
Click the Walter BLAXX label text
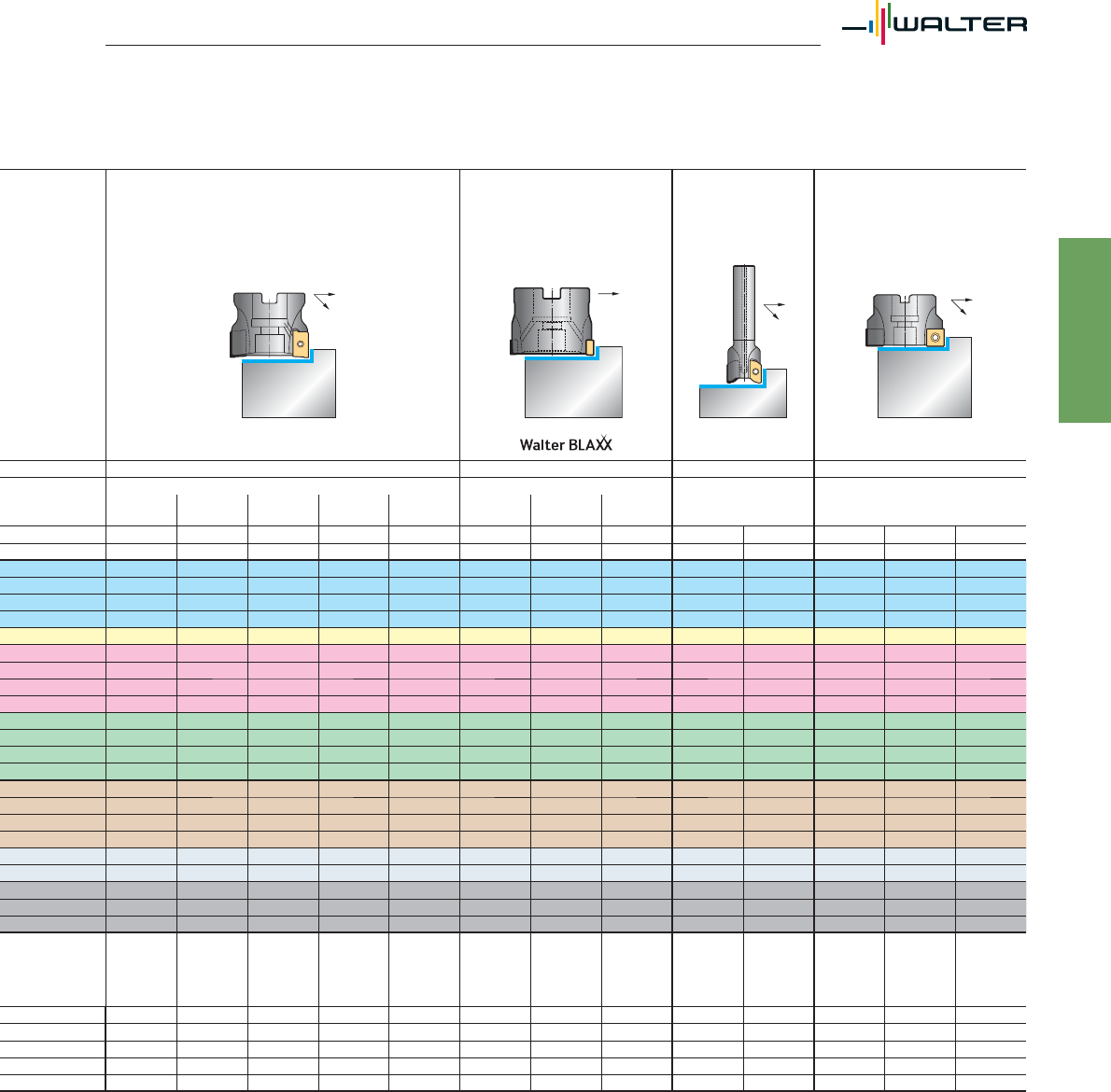coord(566,444)
